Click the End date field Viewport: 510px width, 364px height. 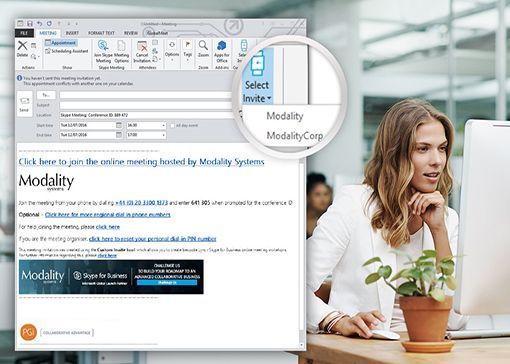pos(87,135)
